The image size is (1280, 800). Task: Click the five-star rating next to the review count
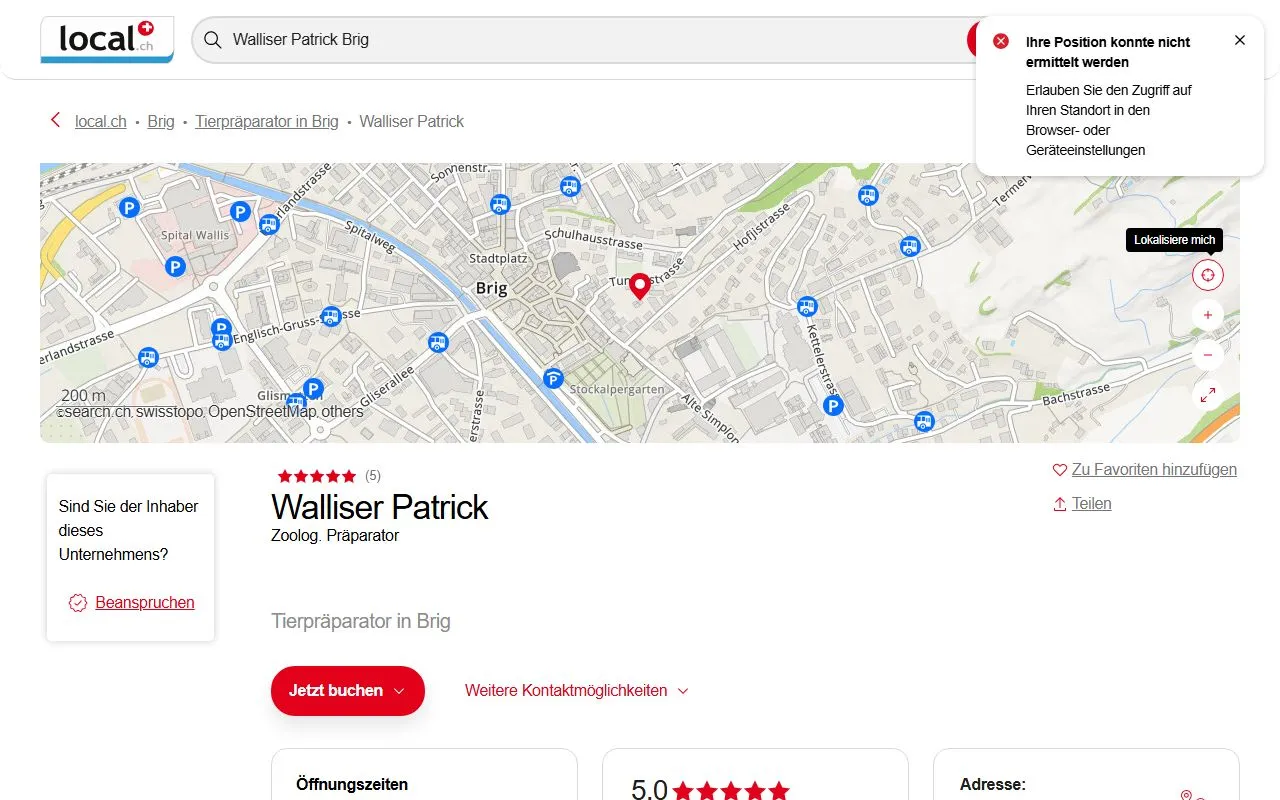pos(316,476)
